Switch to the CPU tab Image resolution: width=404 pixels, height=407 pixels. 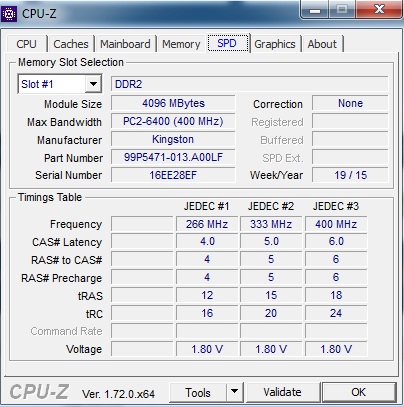[x=26, y=44]
